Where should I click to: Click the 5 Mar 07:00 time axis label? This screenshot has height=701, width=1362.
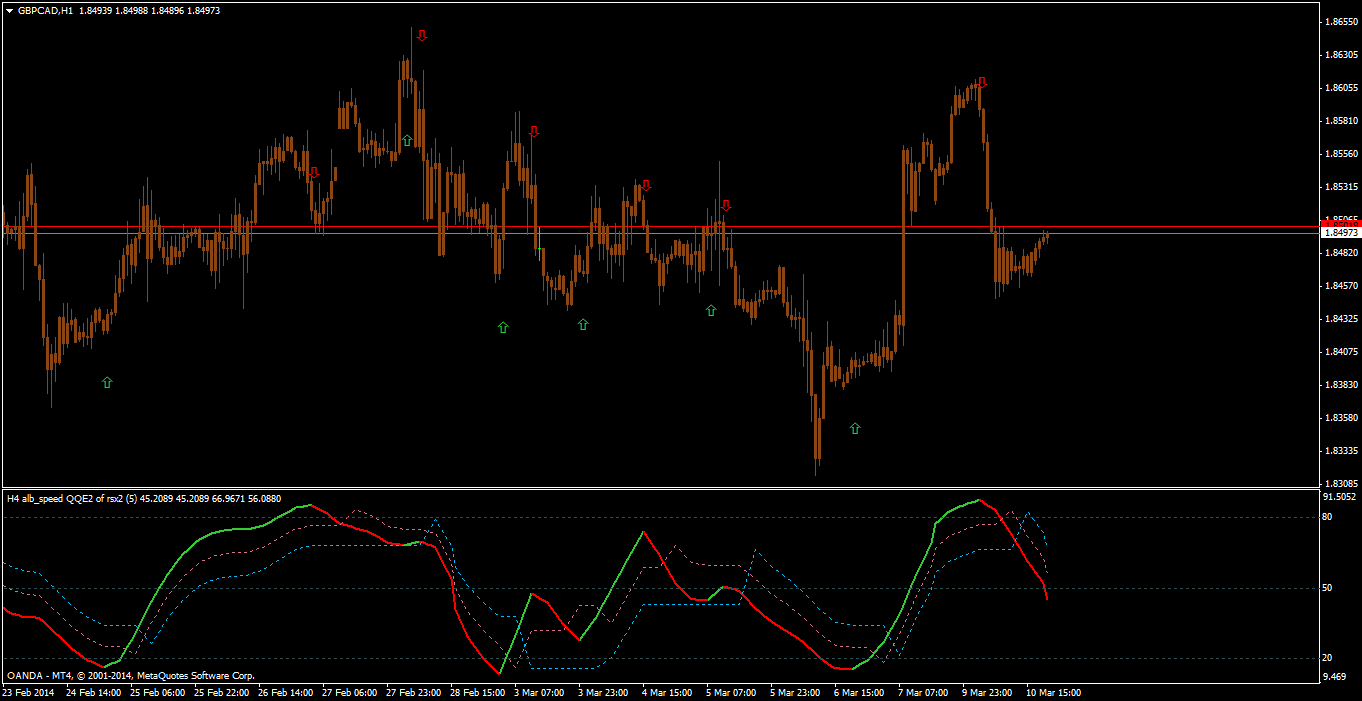tap(731, 692)
